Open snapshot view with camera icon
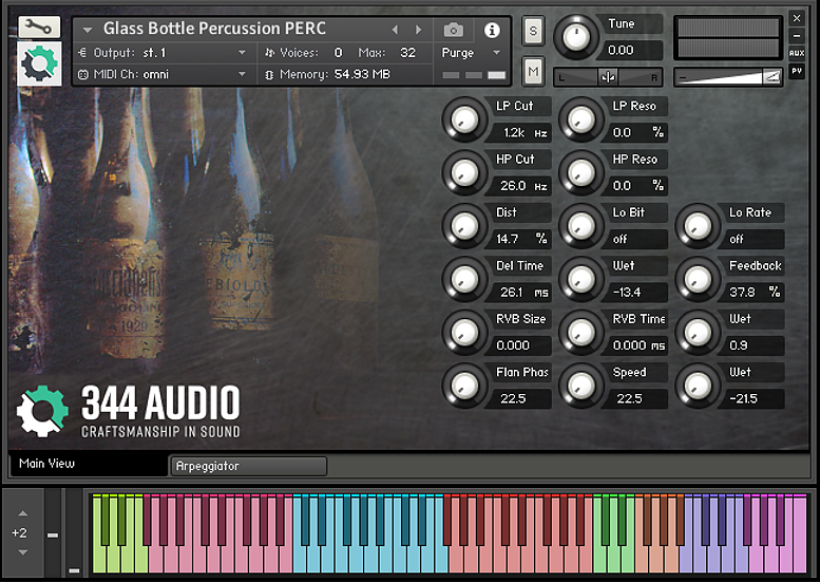820x582 pixels. pyautogui.click(x=453, y=30)
